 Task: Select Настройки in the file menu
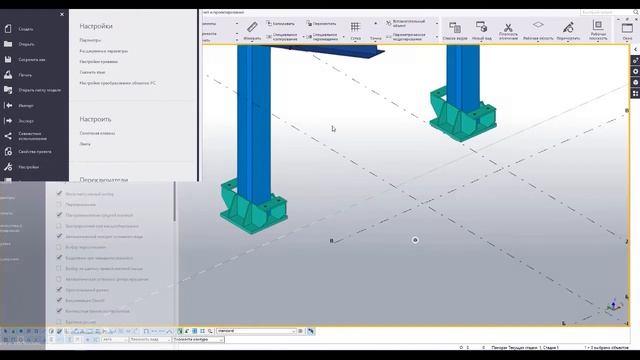29,167
